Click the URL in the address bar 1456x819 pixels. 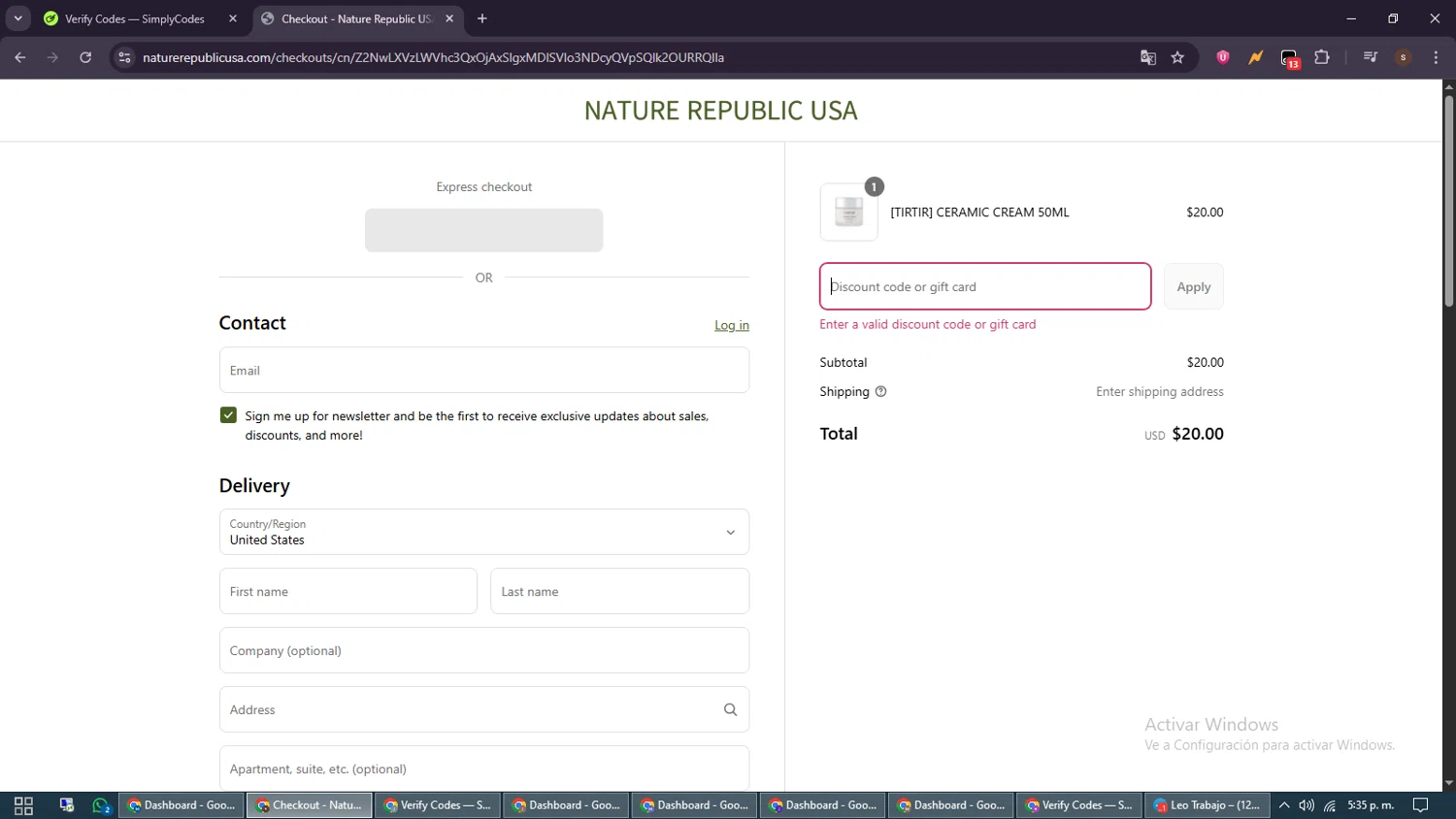click(433, 57)
